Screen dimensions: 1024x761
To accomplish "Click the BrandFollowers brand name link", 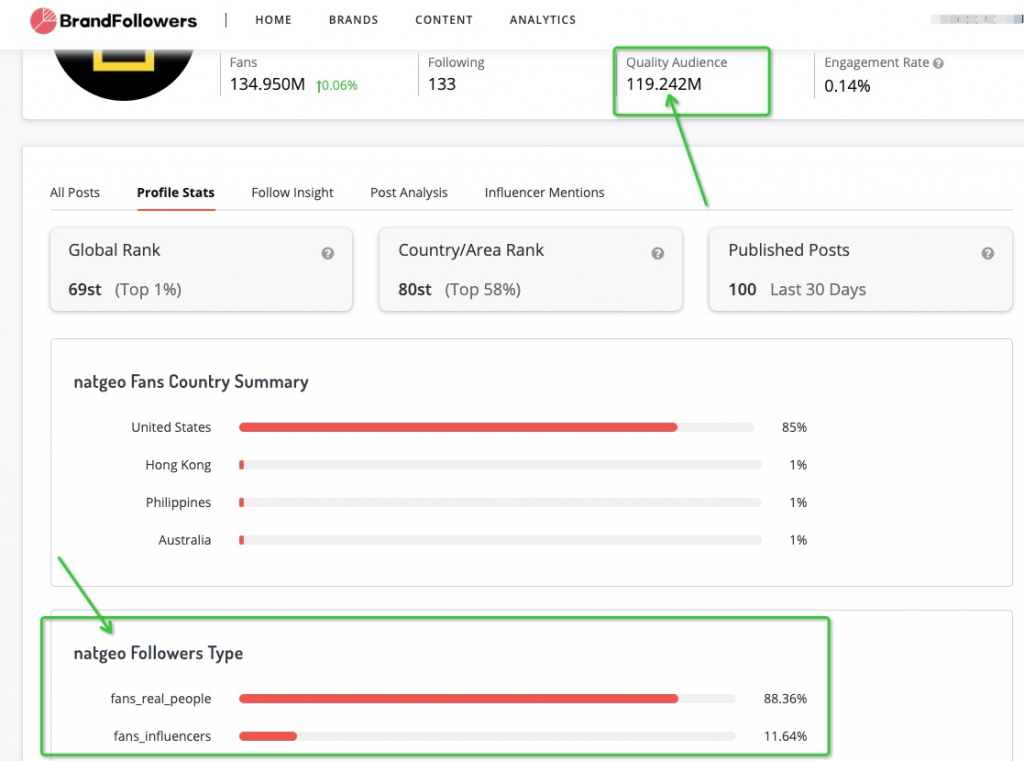I will [128, 21].
